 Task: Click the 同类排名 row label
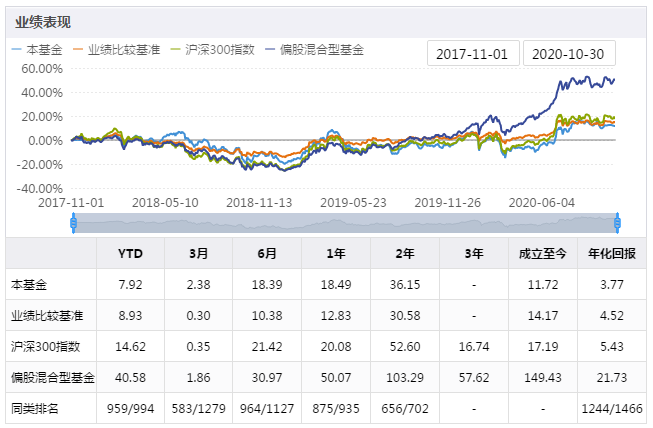(35, 408)
